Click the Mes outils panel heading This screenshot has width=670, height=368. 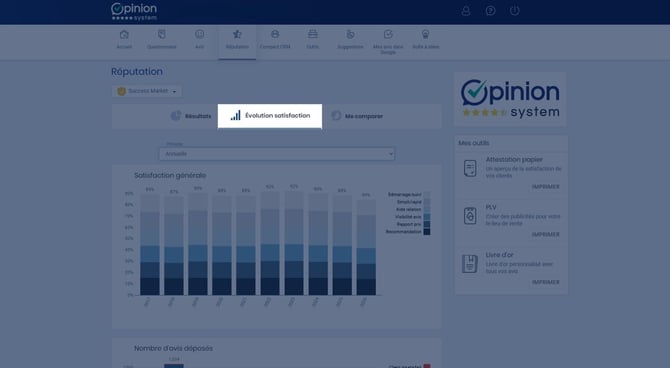(x=474, y=143)
